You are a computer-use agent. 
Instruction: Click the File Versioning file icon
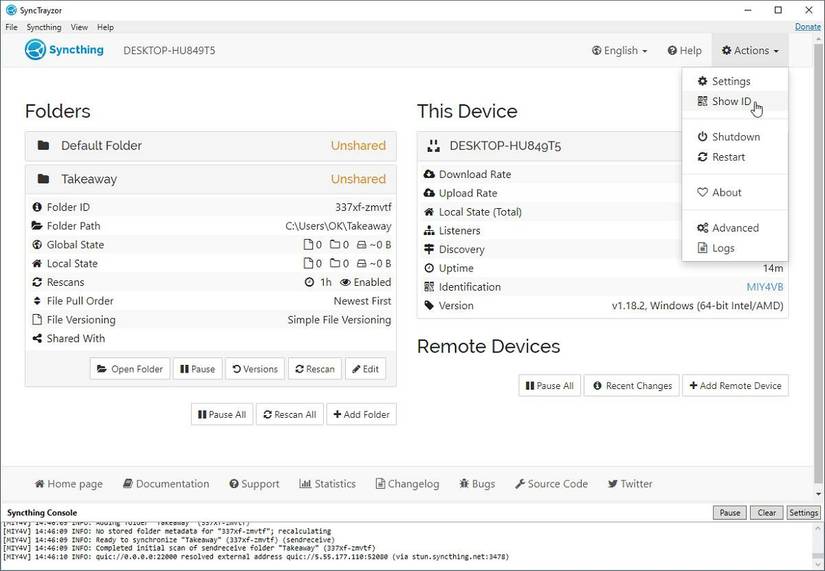pos(37,320)
